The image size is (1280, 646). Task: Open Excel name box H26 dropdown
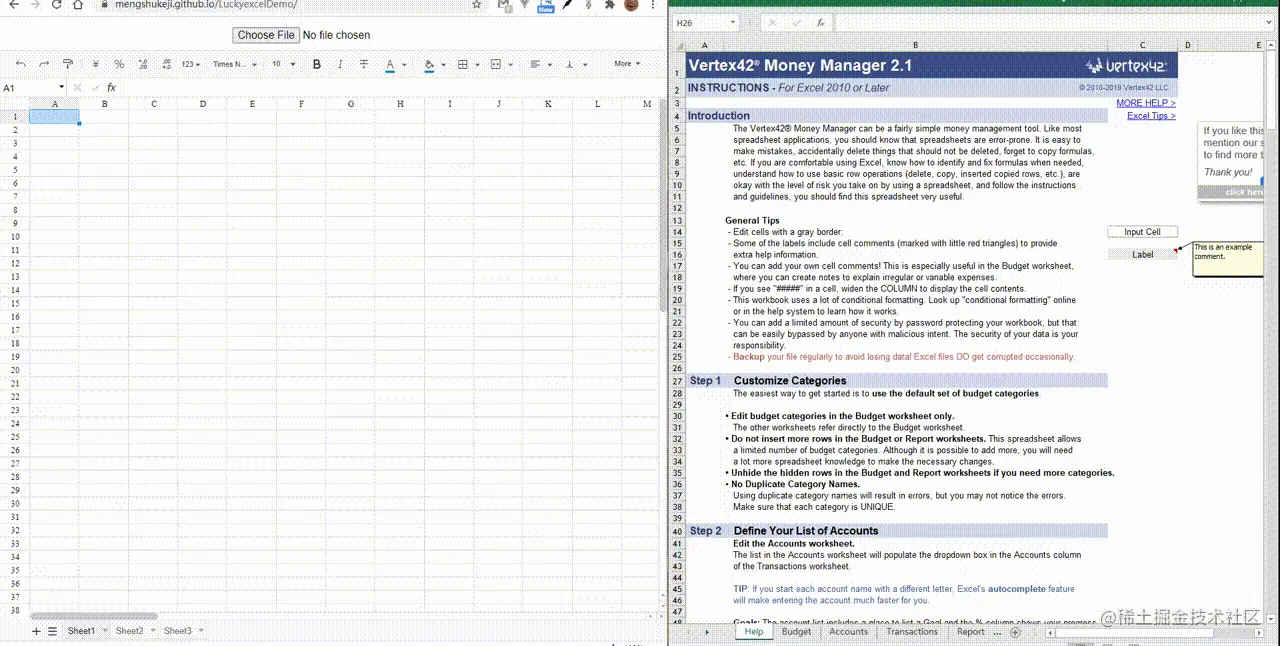point(732,22)
